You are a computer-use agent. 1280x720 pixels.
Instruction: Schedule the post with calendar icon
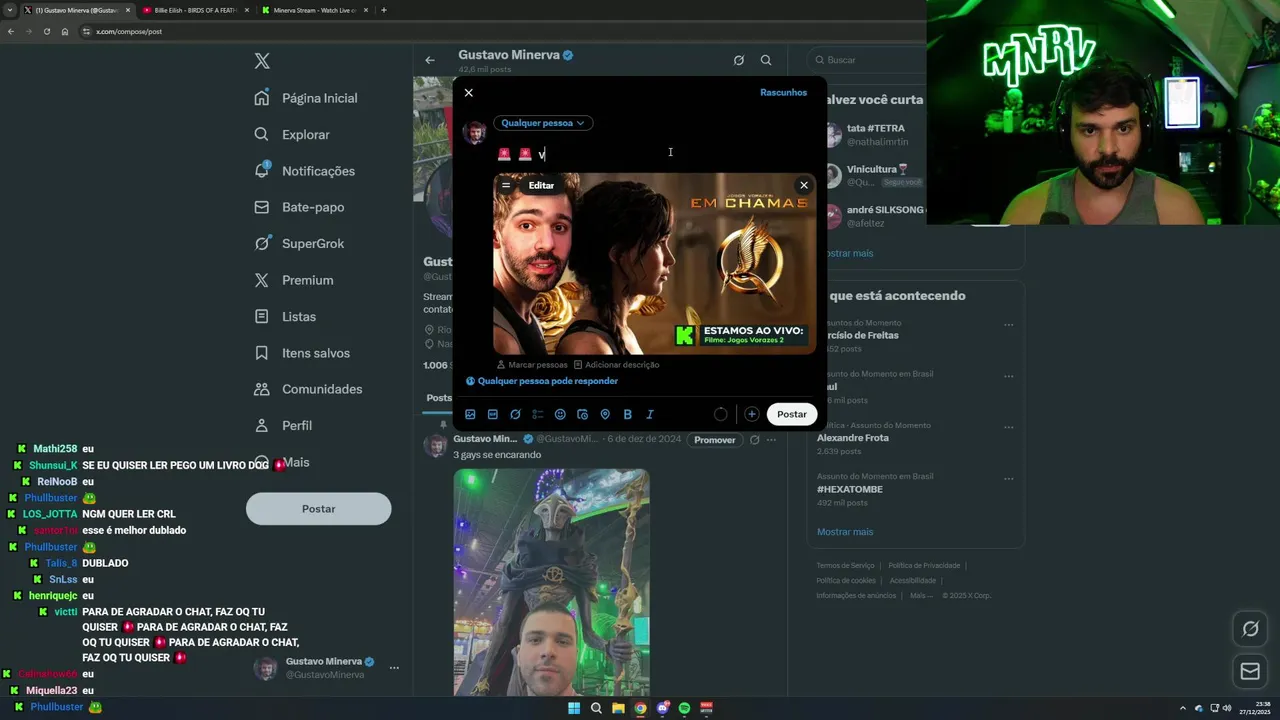583,414
